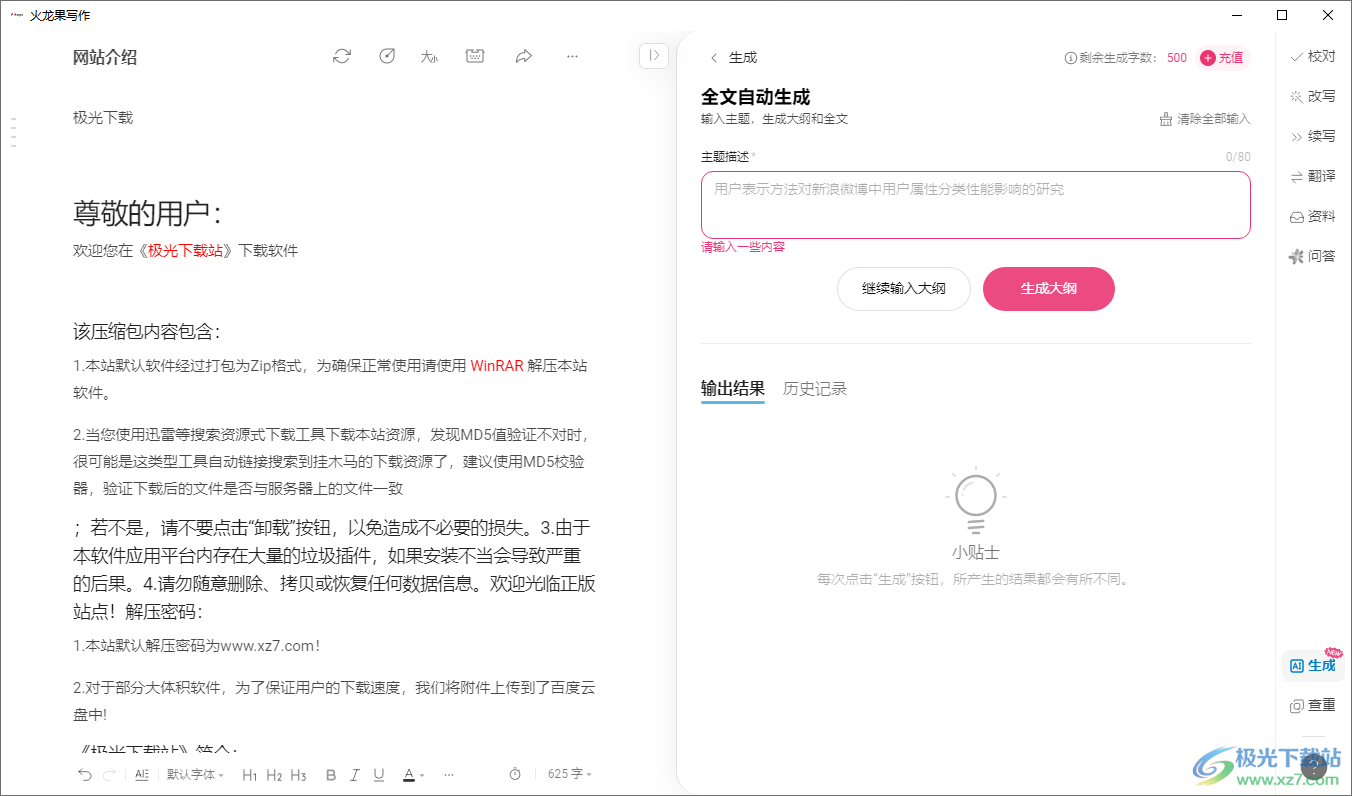
Task: Click heading 该压缩包内容包含:
Action: coord(146,332)
